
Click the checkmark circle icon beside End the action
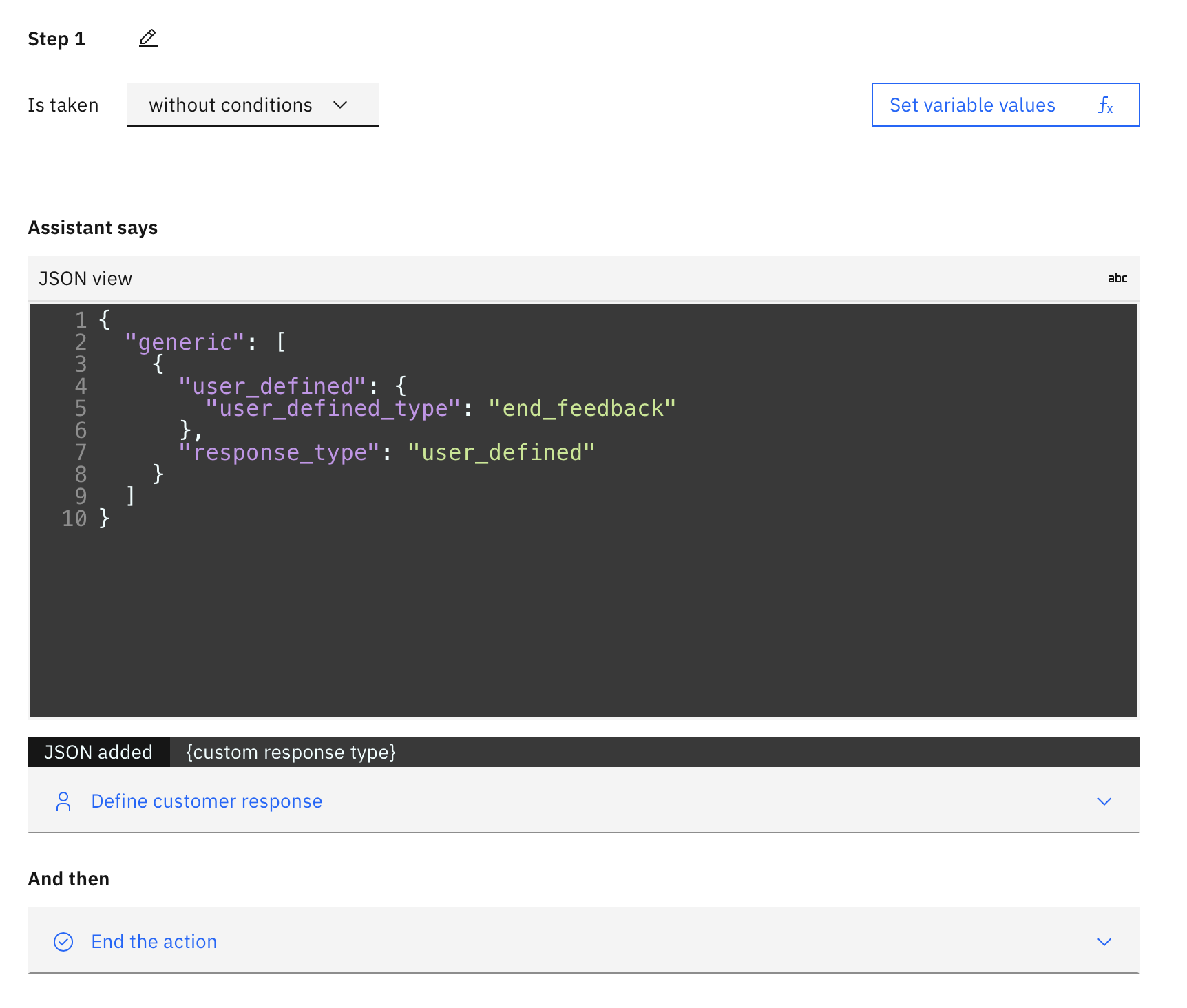coord(63,942)
